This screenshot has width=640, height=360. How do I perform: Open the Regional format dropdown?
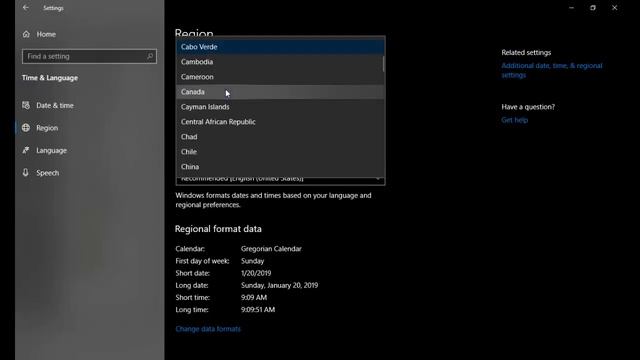pos(280,180)
